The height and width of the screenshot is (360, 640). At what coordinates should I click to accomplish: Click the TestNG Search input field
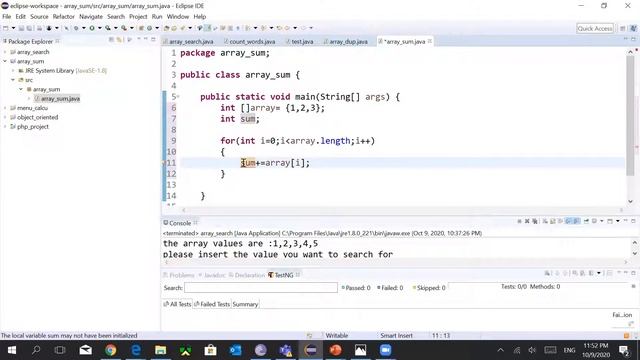(261, 288)
